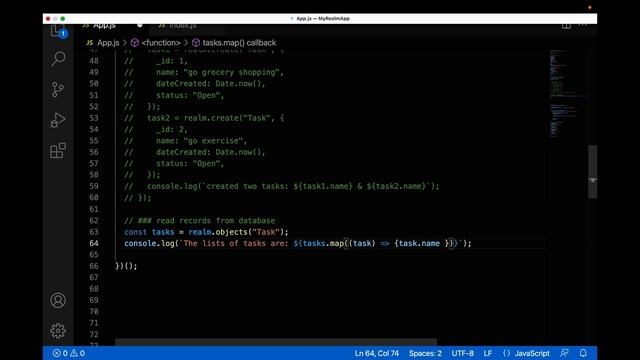Change end of line sequence LF
The image size is (640, 360).
click(488, 353)
